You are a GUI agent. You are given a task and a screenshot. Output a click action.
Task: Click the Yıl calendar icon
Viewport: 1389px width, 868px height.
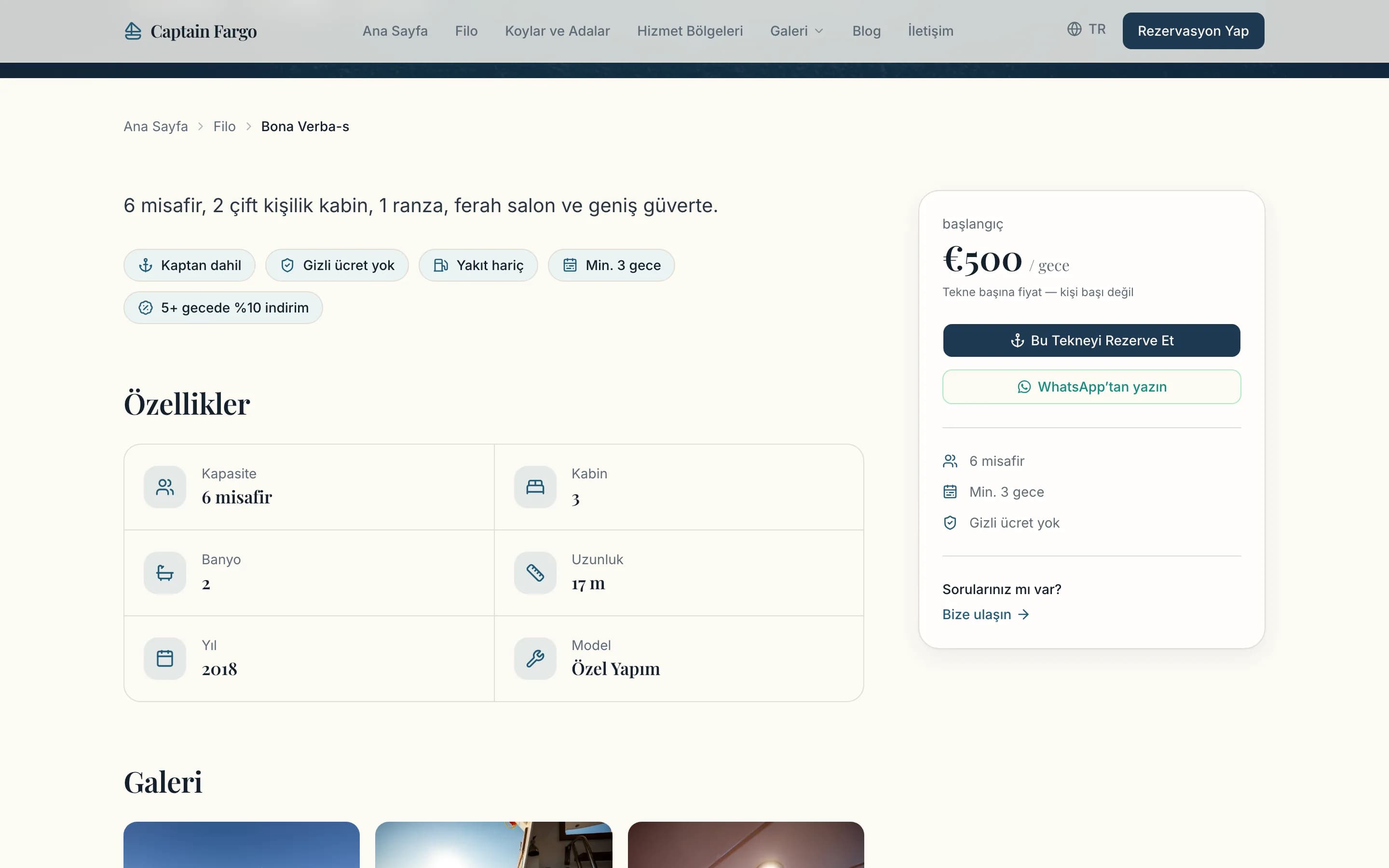(165, 658)
